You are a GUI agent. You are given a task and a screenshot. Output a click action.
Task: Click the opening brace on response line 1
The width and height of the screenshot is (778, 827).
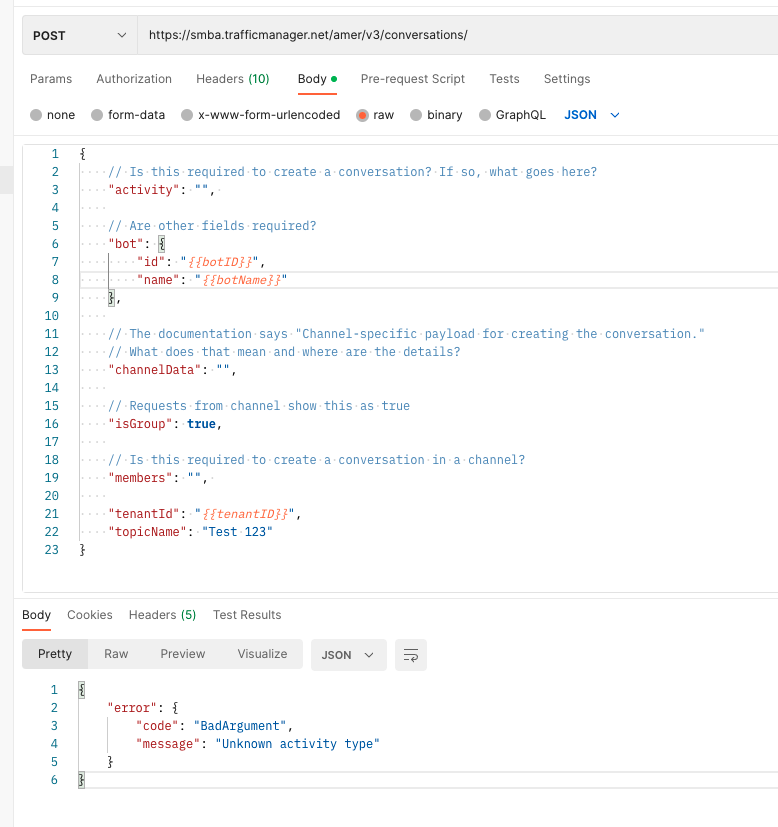81,690
